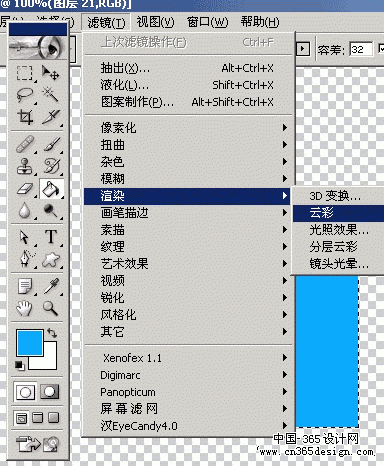
Task: Select the Type tool
Action: click(x=51, y=237)
